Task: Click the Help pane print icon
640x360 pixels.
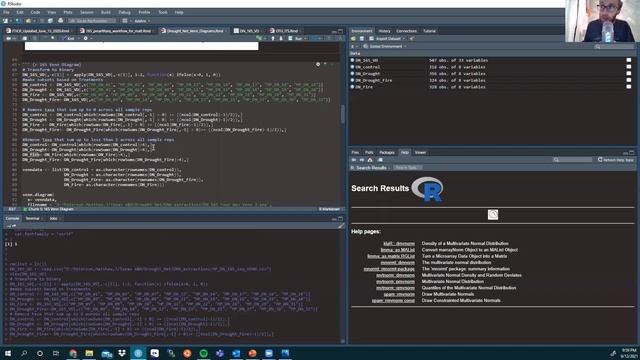Action: click(x=380, y=160)
